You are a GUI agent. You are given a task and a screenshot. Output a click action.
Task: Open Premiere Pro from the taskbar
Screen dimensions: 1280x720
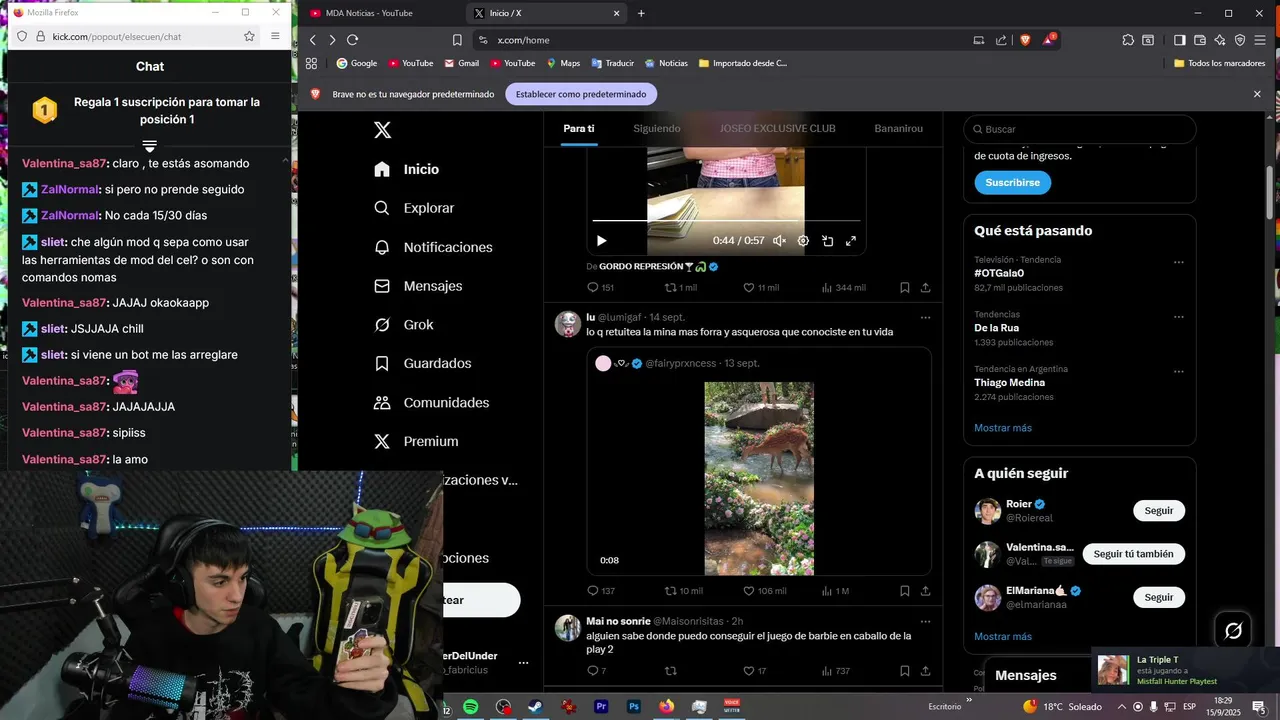pos(601,707)
